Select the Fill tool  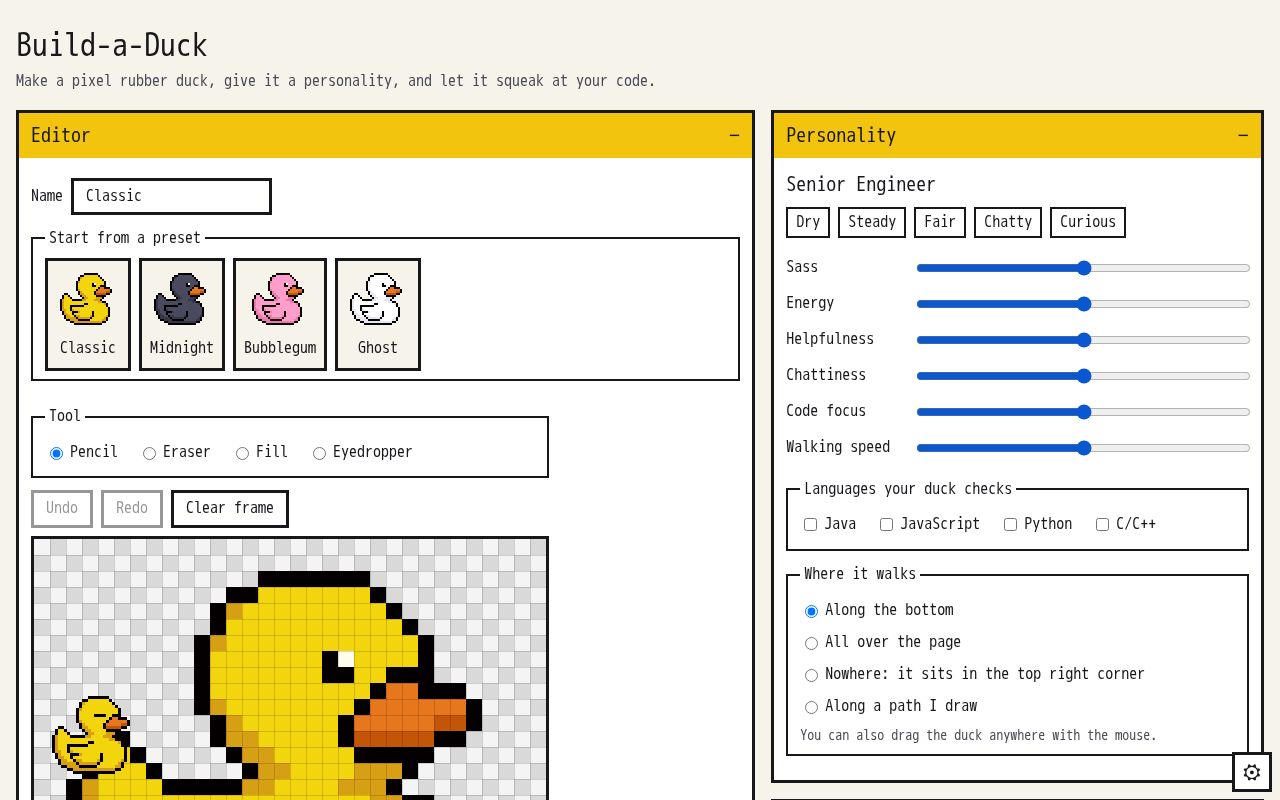(243, 453)
